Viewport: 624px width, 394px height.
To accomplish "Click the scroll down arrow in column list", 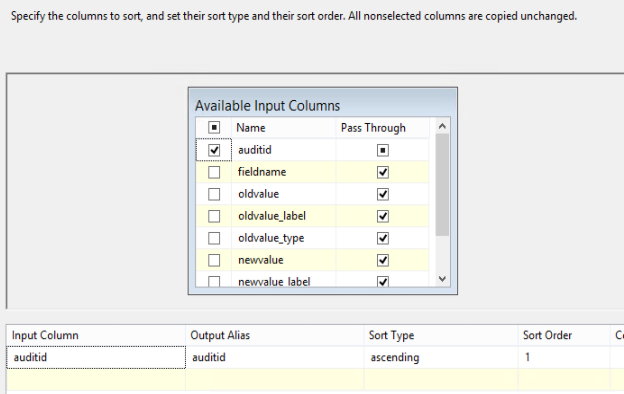I will click(442, 279).
